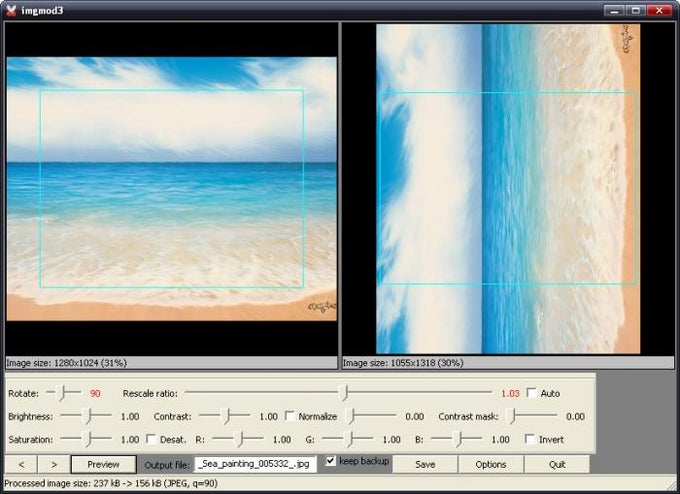Click the Brightness slider handle
Image resolution: width=680 pixels, height=494 pixels.
click(x=88, y=416)
